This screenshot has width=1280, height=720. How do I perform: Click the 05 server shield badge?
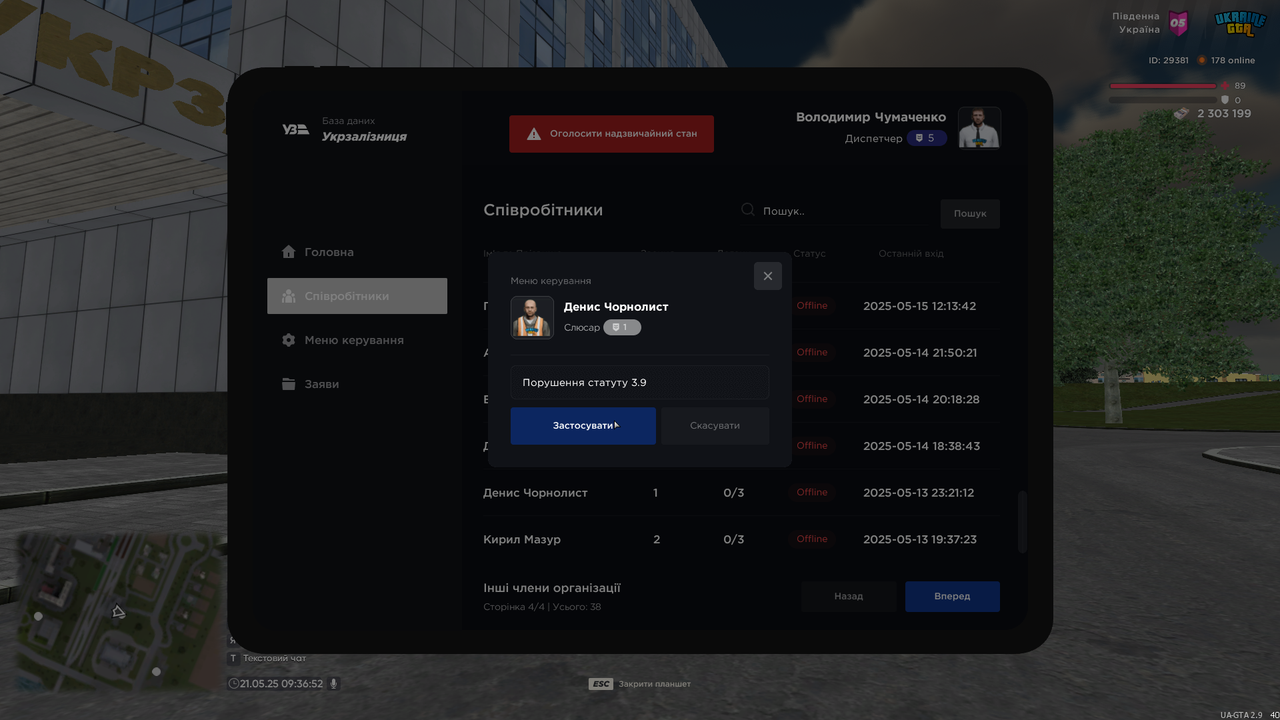point(1179,22)
